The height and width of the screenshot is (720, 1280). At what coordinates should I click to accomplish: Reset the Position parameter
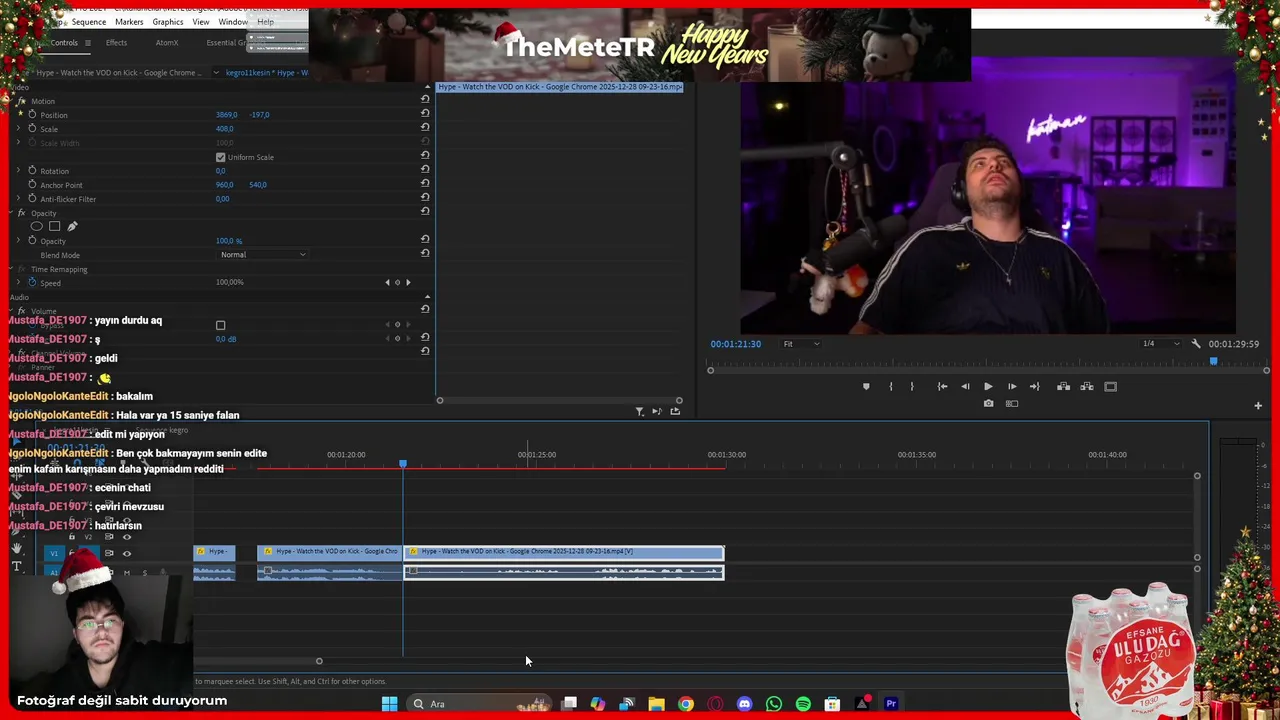[x=425, y=113]
